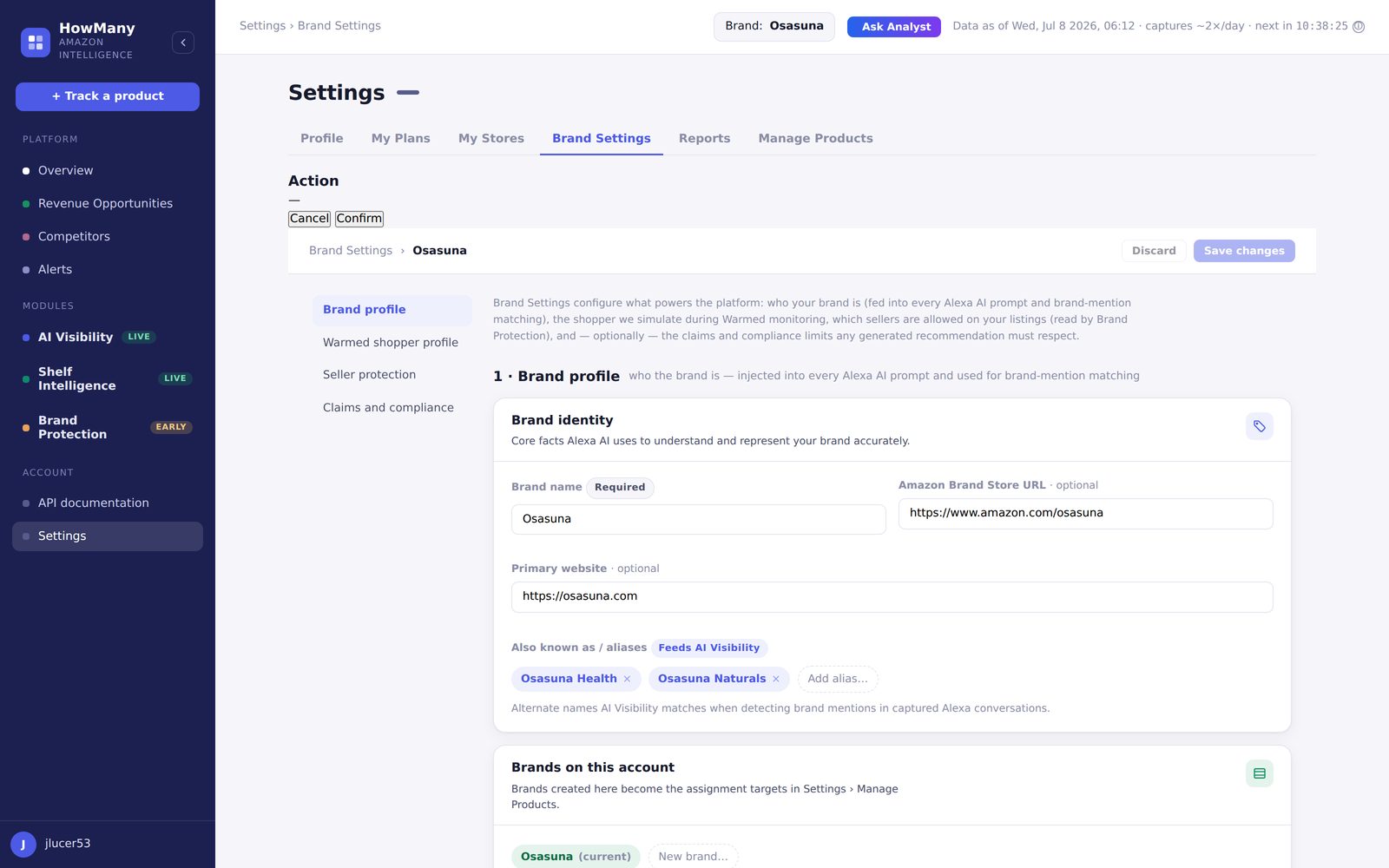Open Revenue Opportunities in the sidebar
1389x868 pixels.
click(x=108, y=204)
